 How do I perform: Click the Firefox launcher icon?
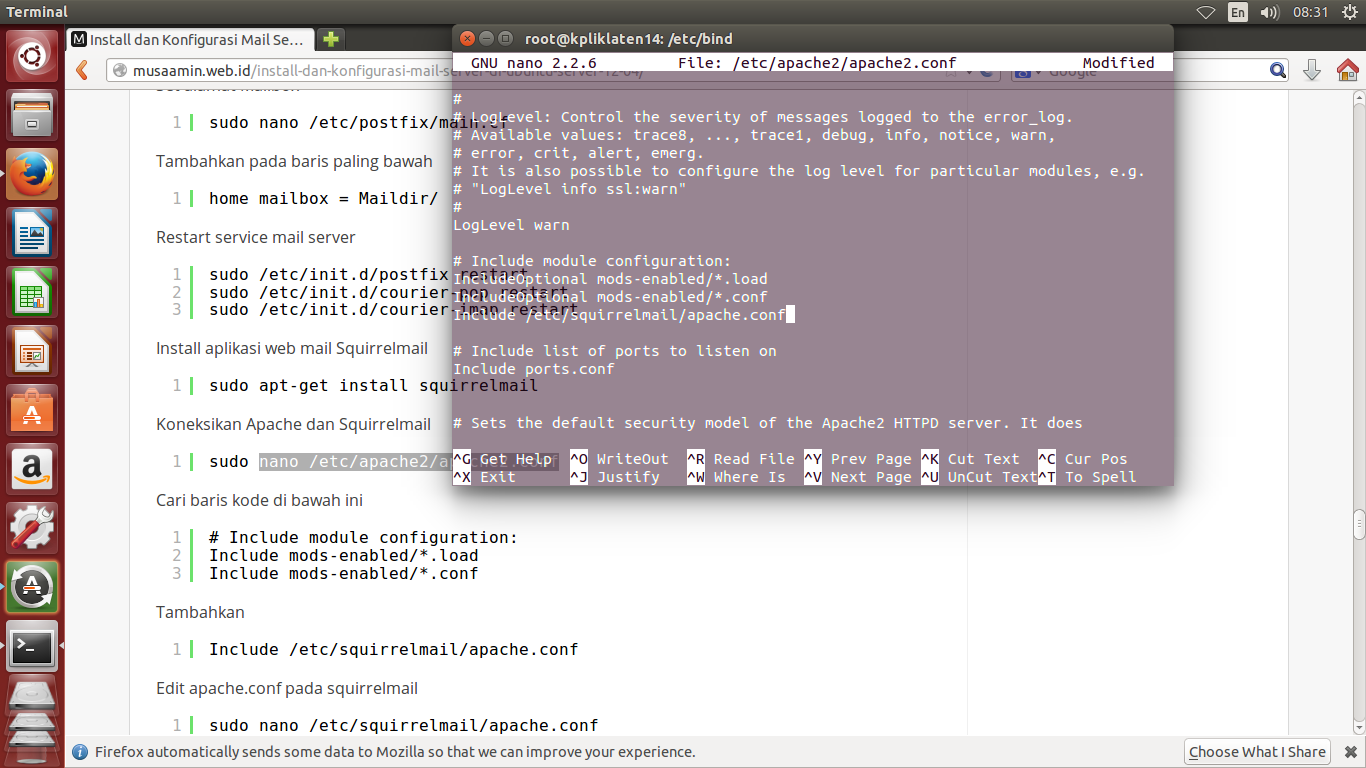(x=33, y=175)
